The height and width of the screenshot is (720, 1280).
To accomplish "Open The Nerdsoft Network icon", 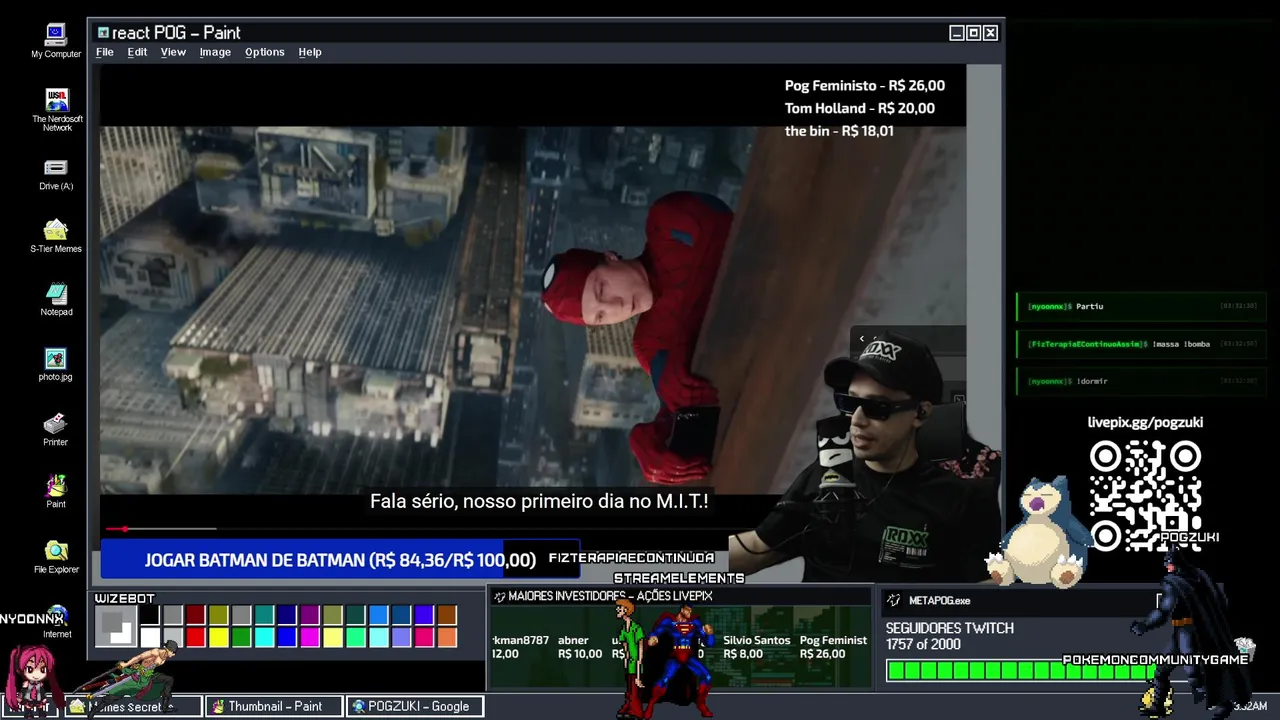I will pyautogui.click(x=57, y=110).
